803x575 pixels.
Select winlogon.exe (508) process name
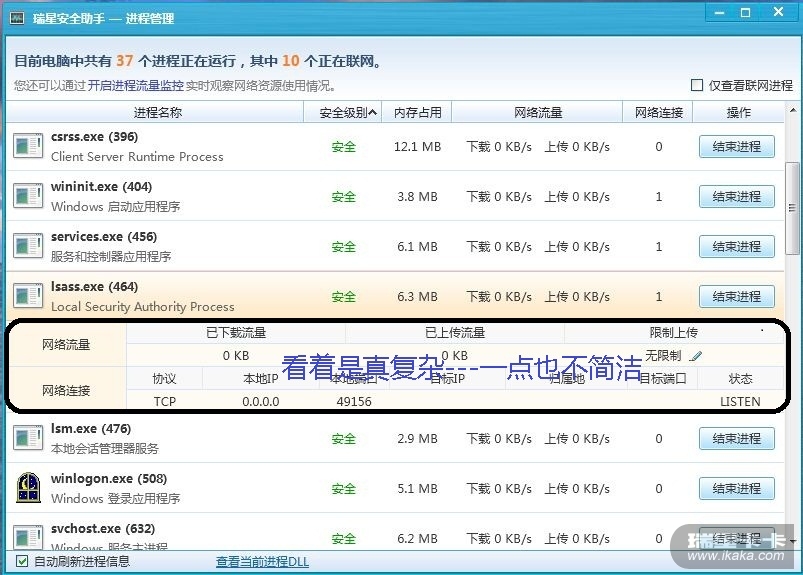(109, 479)
